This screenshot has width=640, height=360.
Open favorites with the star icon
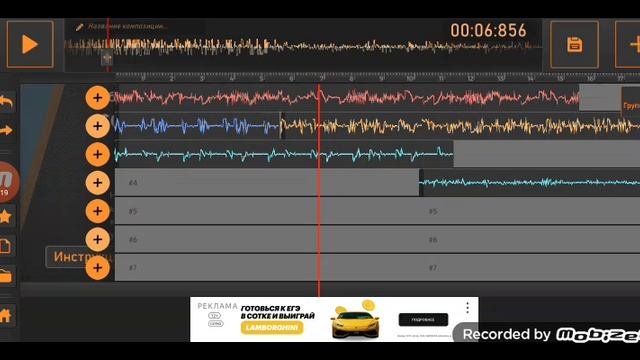pos(6,216)
